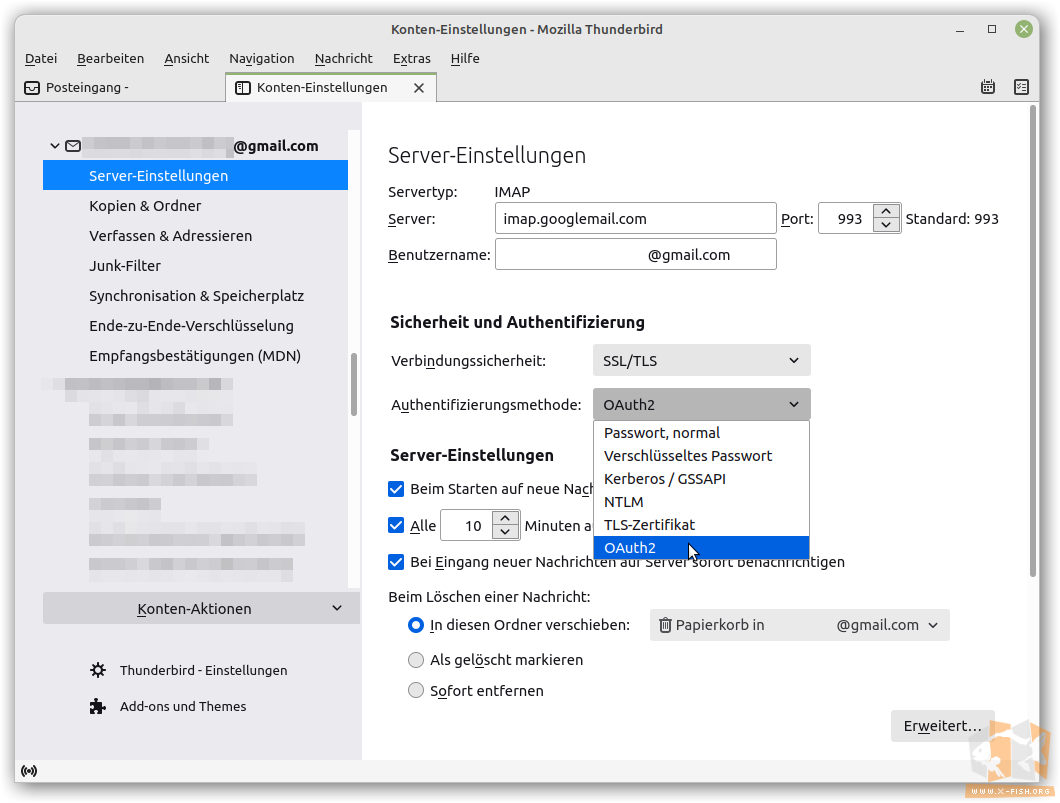The height and width of the screenshot is (803, 1060).
Task: Select Empfangsbestätigungen (MDN) in sidebar
Action: pos(195,356)
